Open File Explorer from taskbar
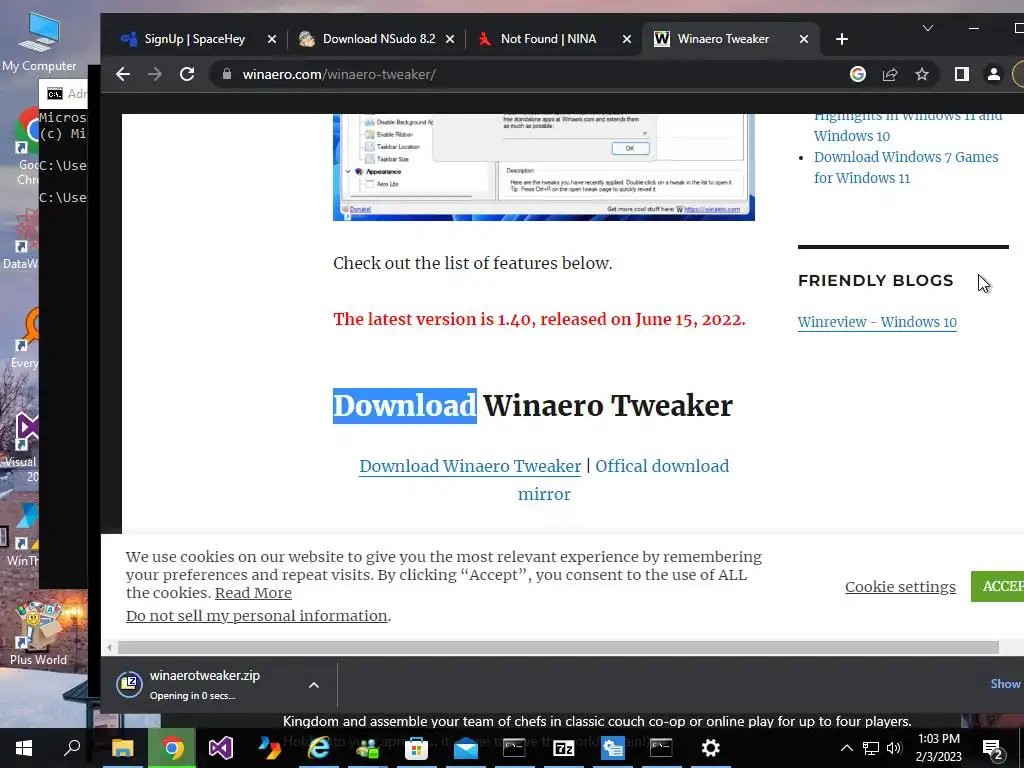This screenshot has width=1024, height=768. [x=122, y=748]
